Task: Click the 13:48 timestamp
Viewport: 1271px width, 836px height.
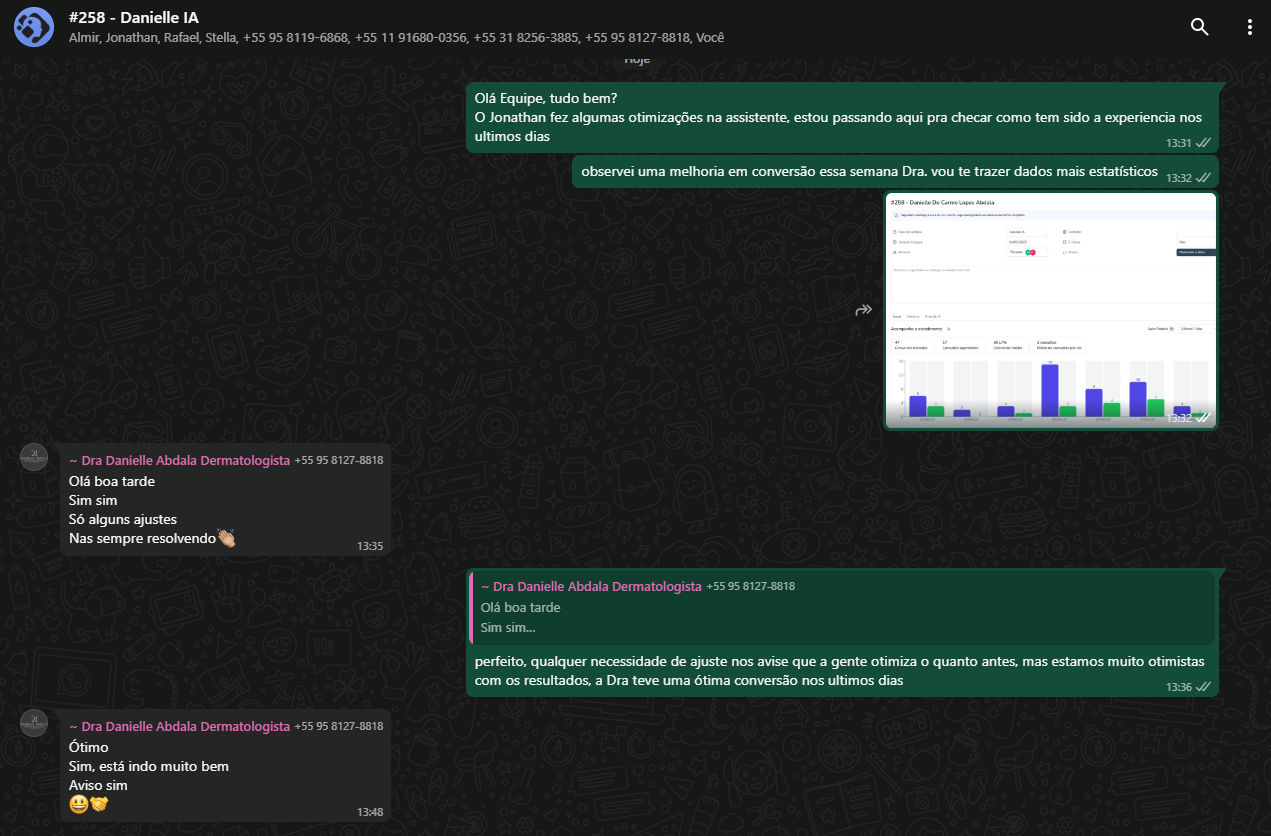Action: (x=370, y=812)
